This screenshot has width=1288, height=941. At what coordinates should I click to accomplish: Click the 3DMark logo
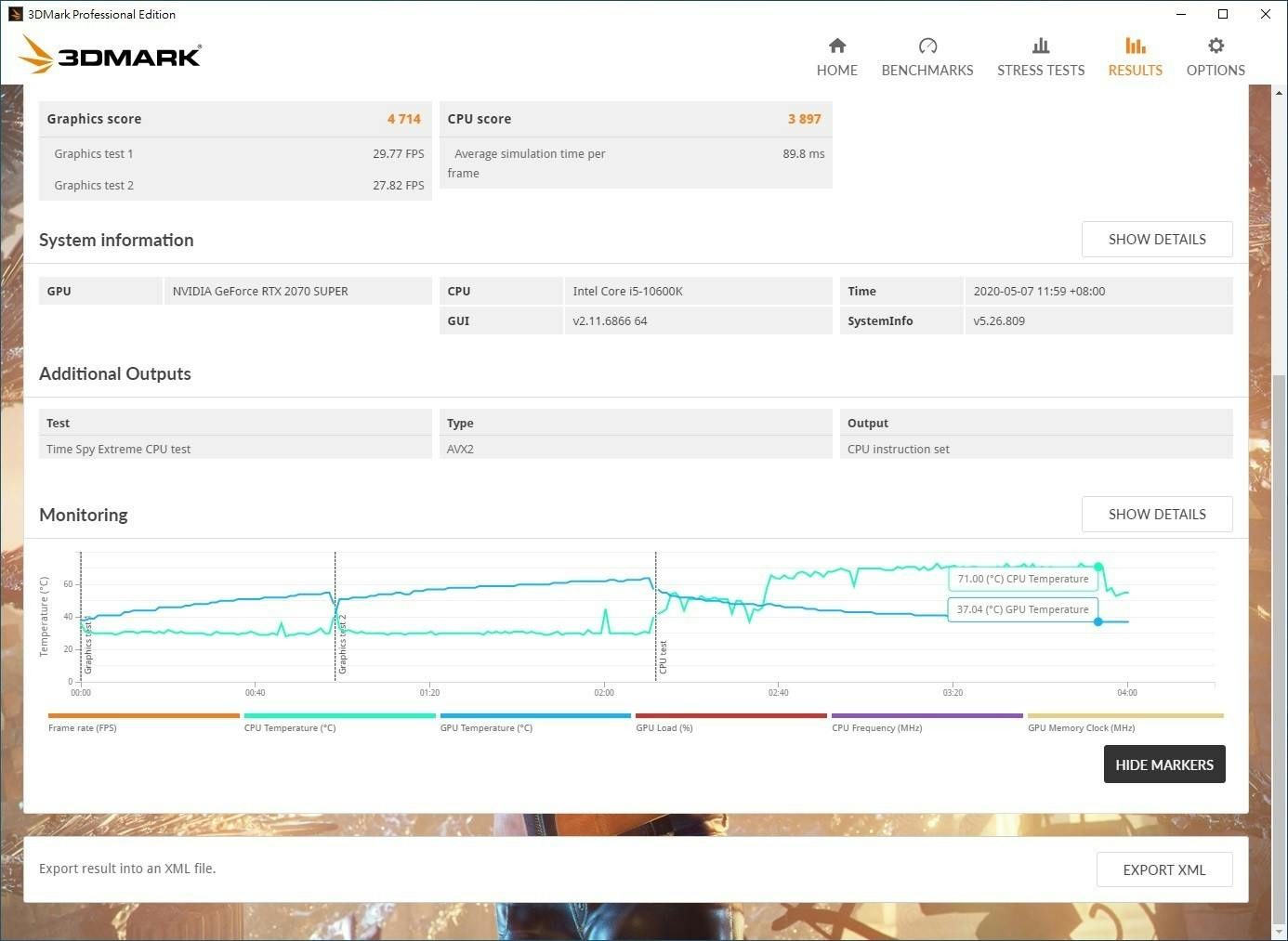point(110,55)
